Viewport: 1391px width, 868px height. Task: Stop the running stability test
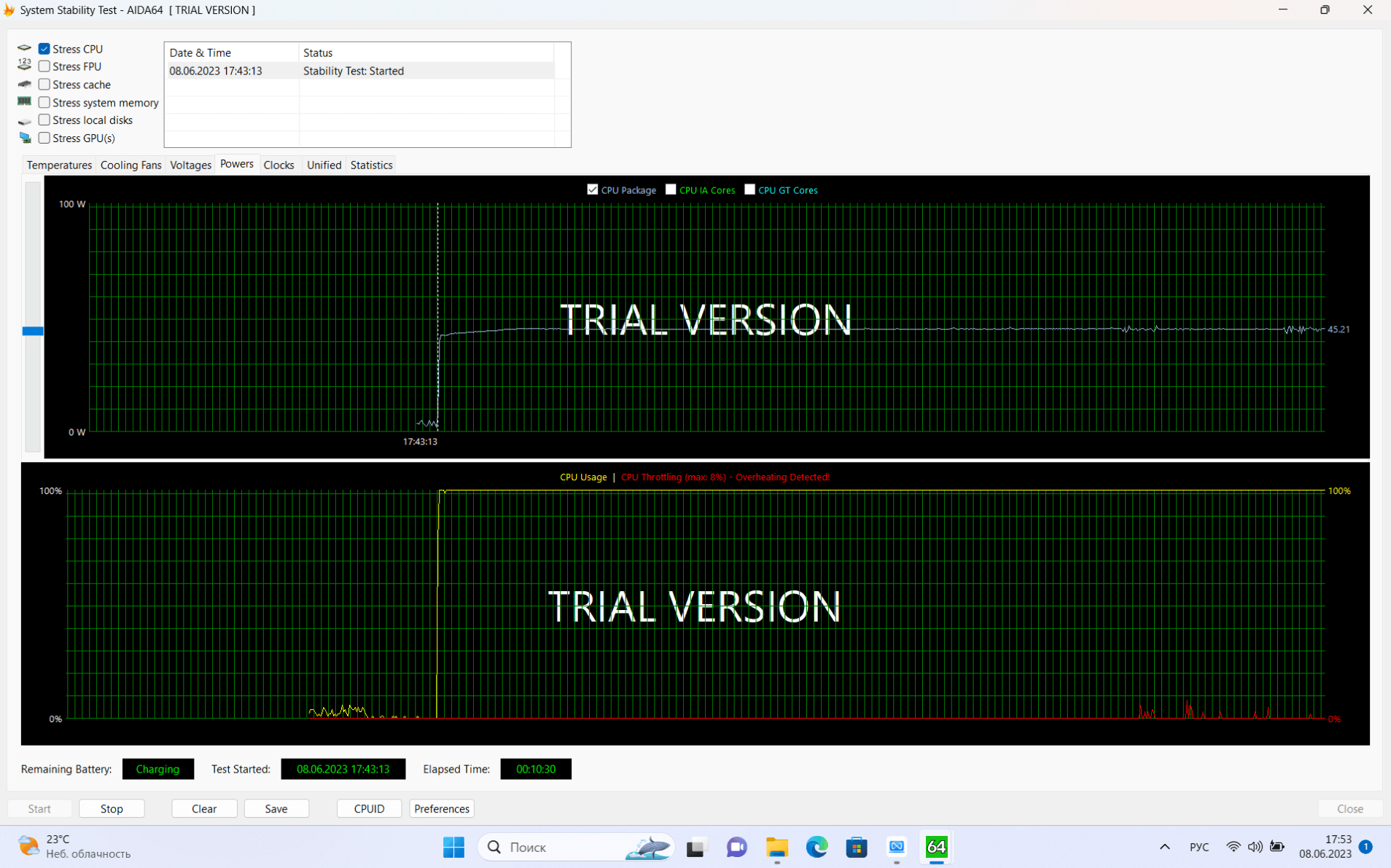[112, 808]
